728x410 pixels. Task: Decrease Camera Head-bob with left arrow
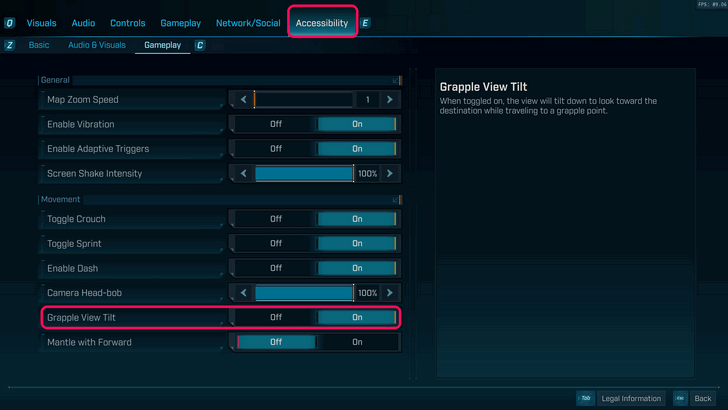point(244,293)
